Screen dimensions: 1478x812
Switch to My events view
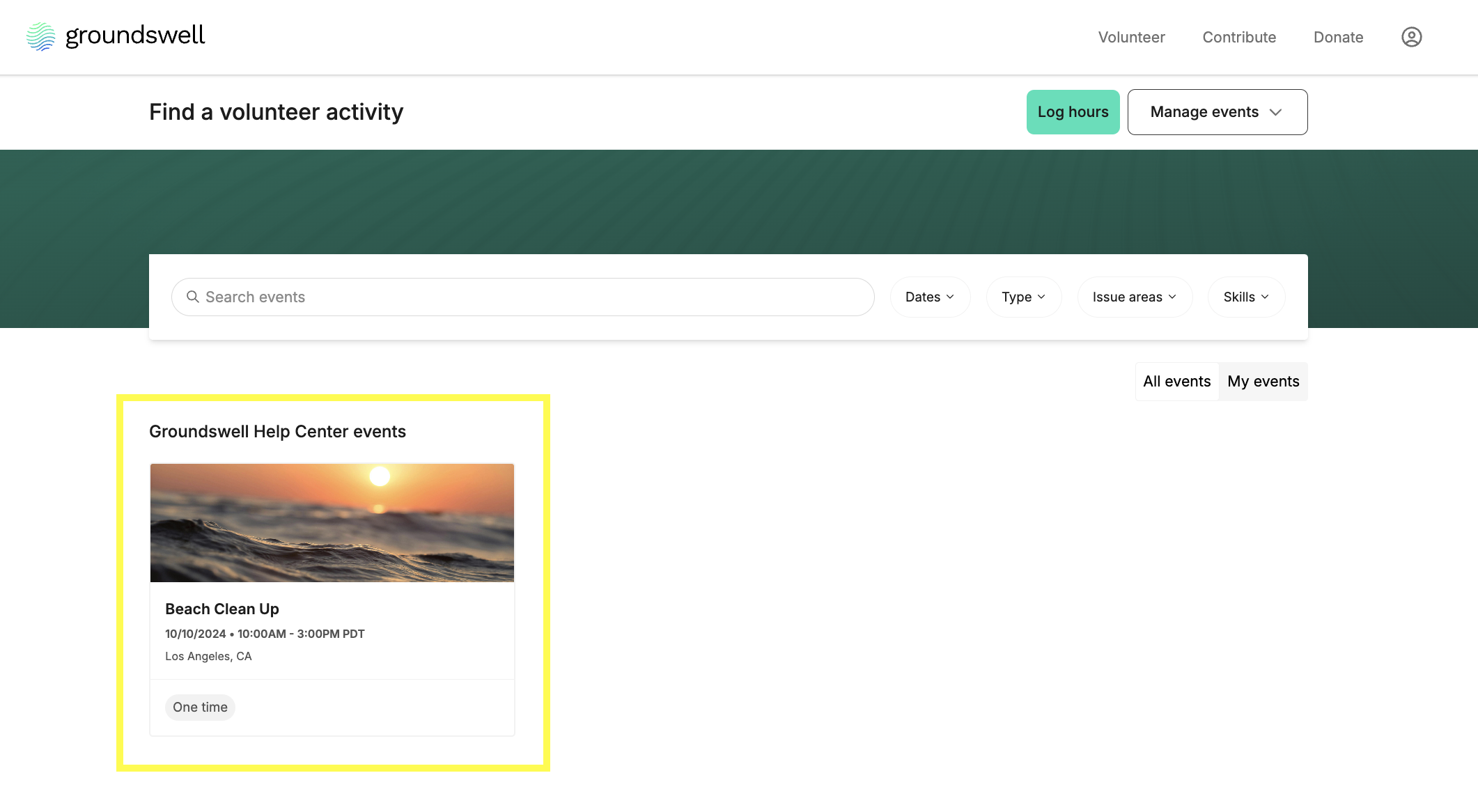pos(1263,381)
